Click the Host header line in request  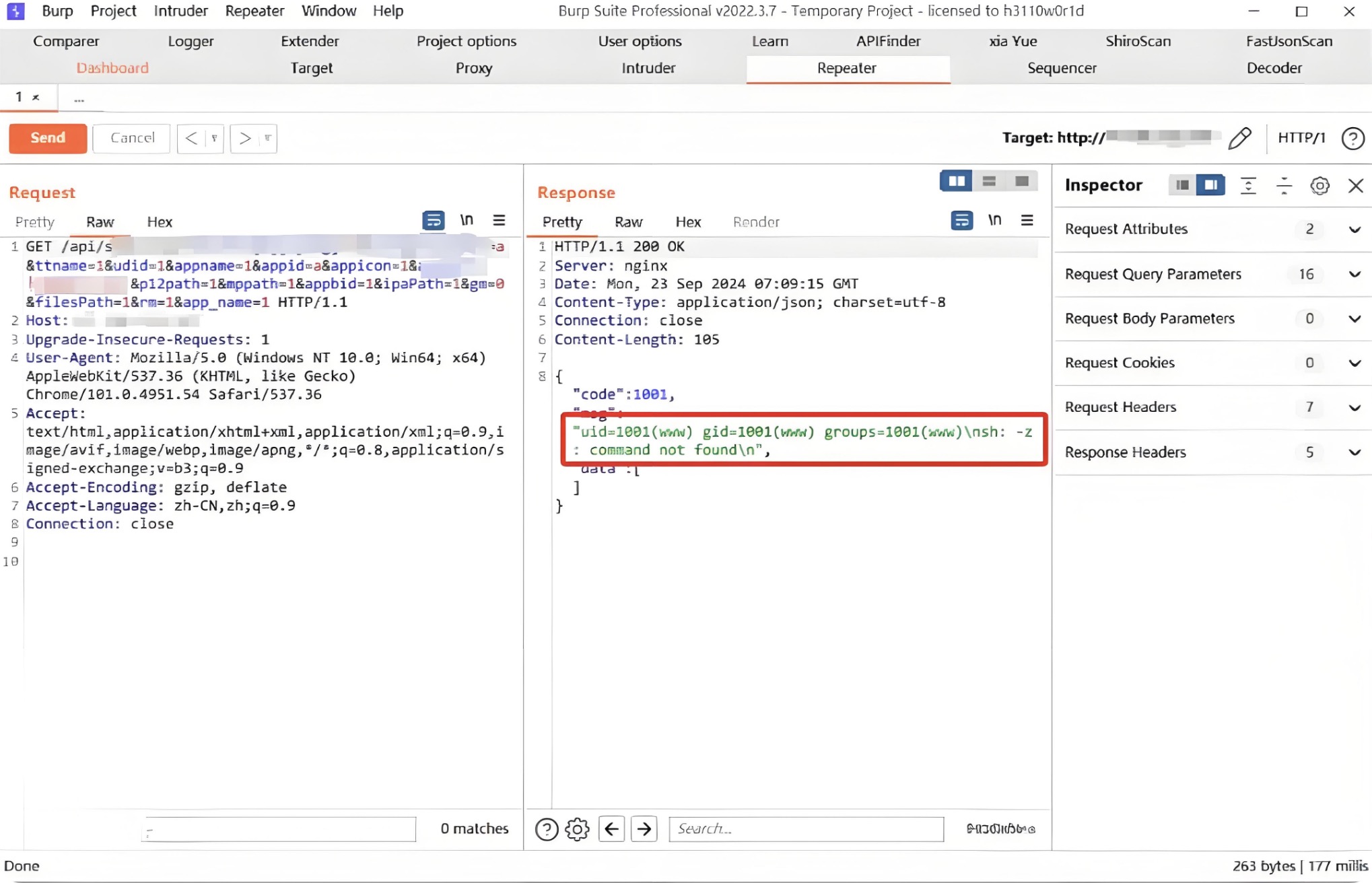click(112, 321)
